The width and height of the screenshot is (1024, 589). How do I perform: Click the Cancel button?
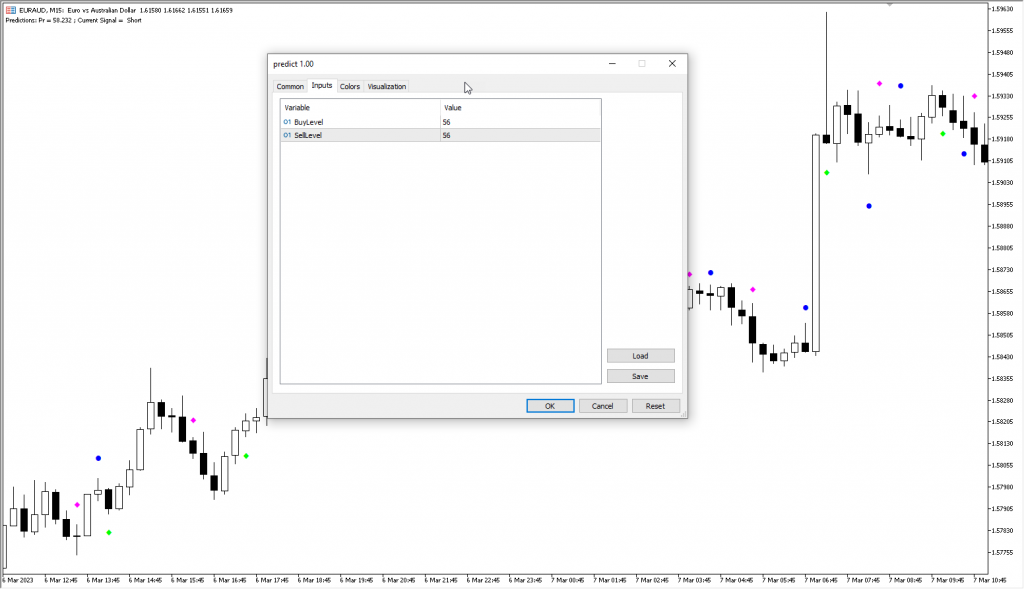[x=603, y=406]
